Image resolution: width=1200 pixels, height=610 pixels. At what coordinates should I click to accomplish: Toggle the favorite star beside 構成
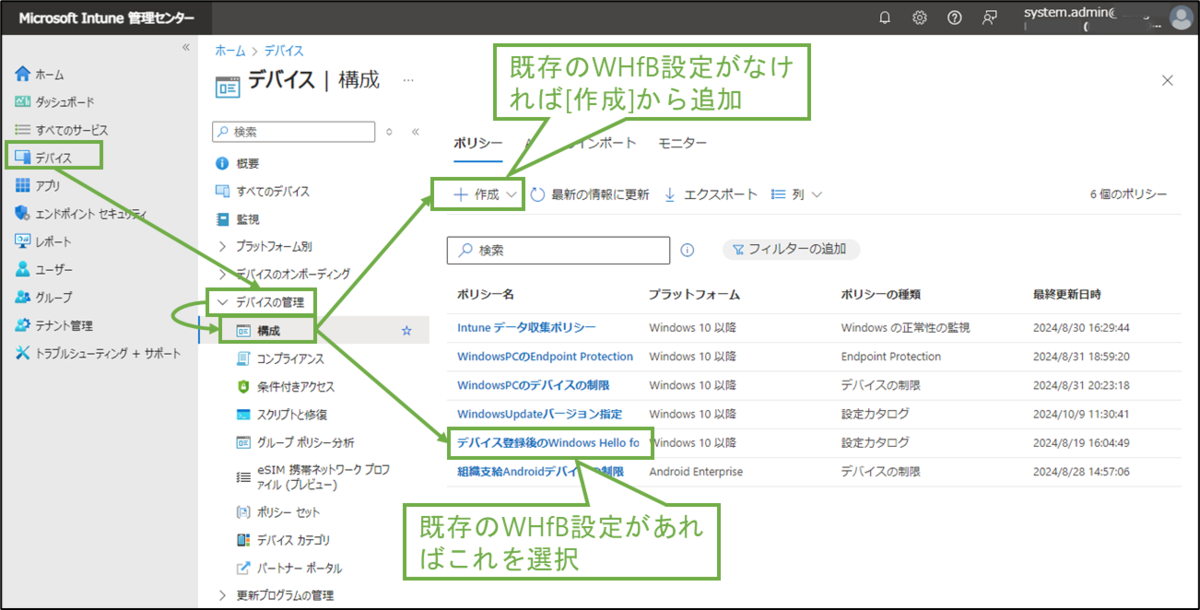click(406, 329)
